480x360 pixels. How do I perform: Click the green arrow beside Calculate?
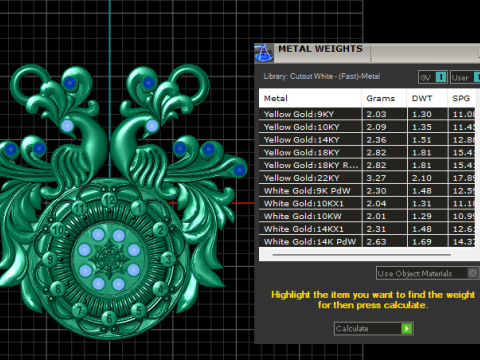[x=407, y=329]
